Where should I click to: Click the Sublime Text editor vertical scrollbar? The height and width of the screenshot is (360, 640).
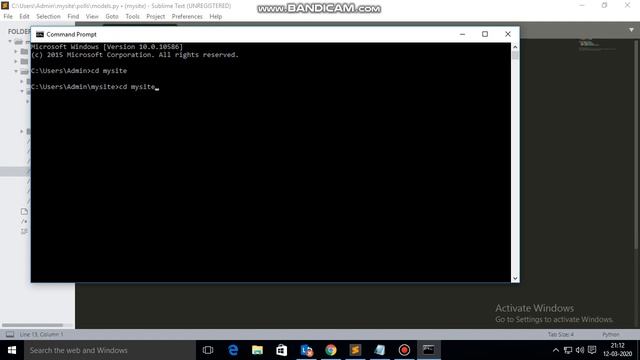[637, 143]
